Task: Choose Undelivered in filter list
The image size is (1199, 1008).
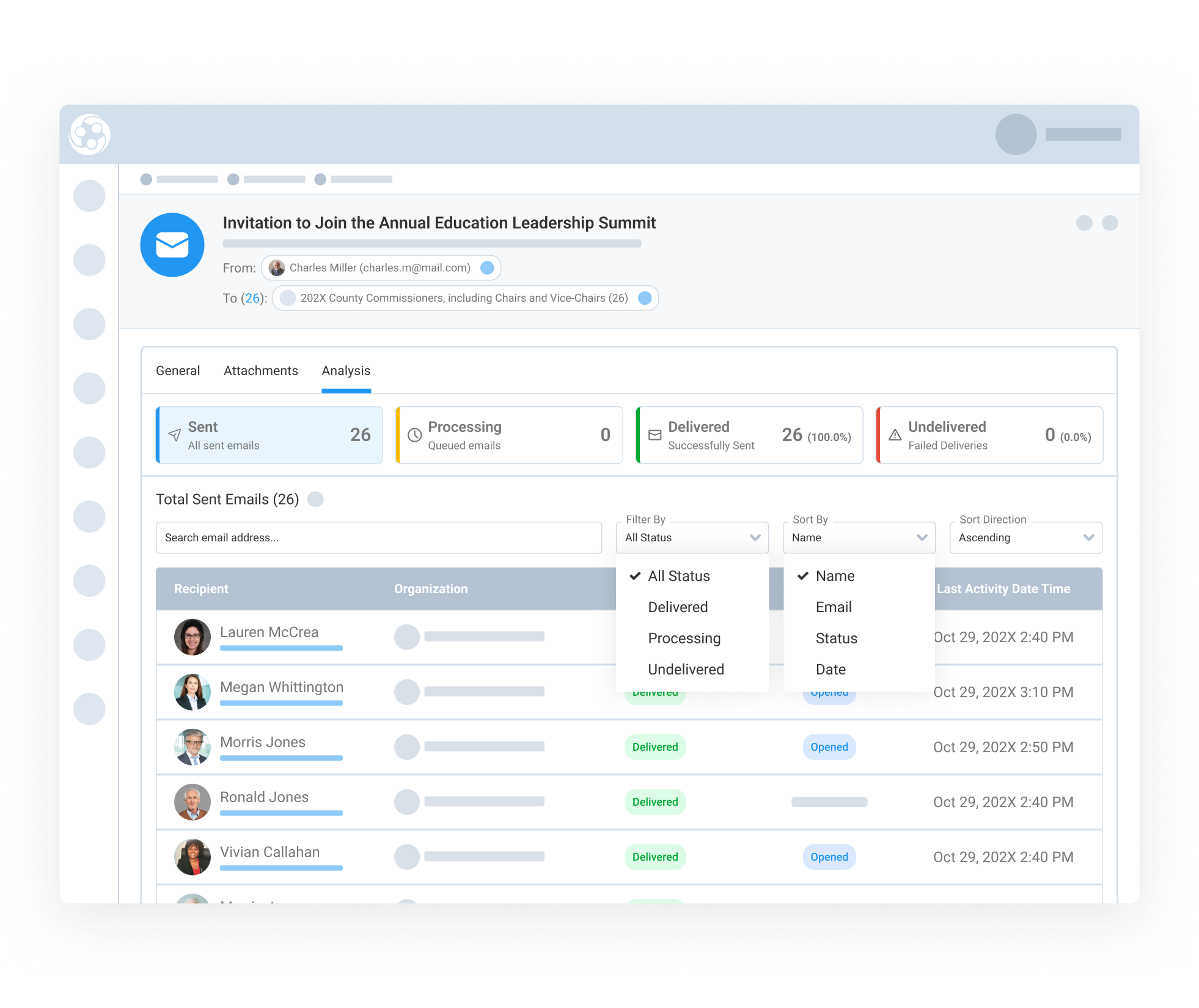Action: pos(686,670)
